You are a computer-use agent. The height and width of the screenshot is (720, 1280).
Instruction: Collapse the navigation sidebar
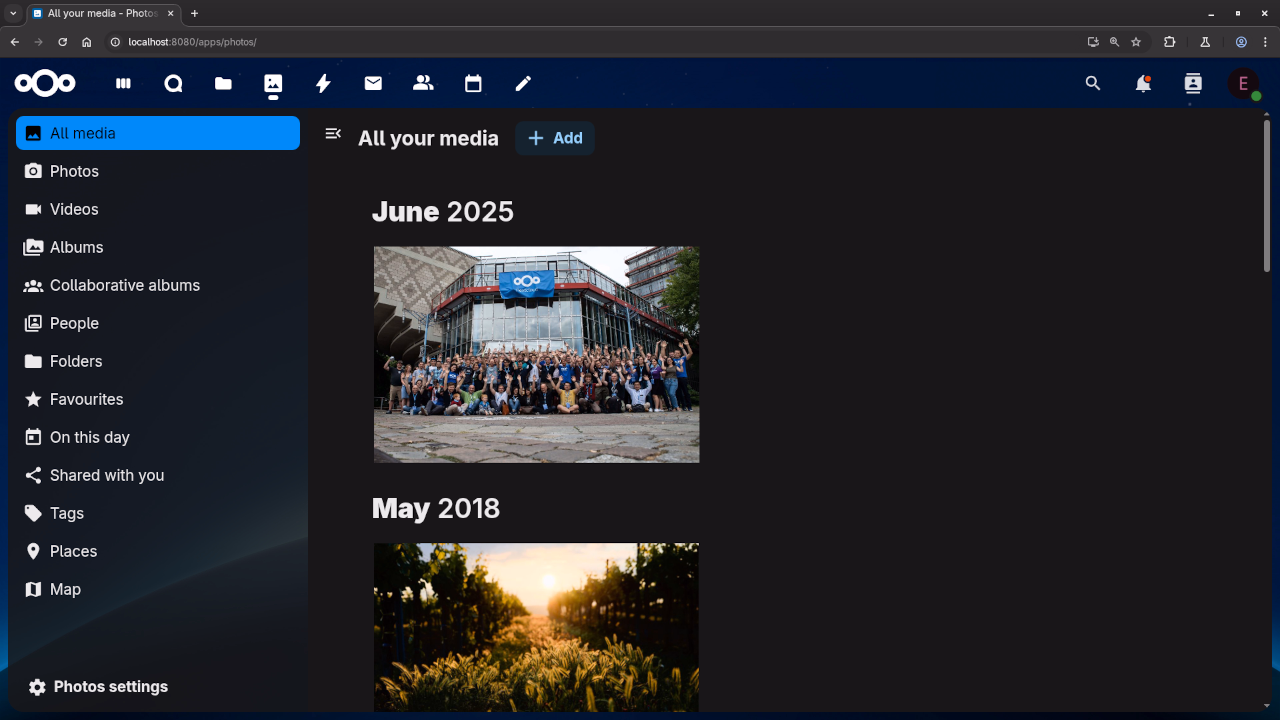(333, 134)
